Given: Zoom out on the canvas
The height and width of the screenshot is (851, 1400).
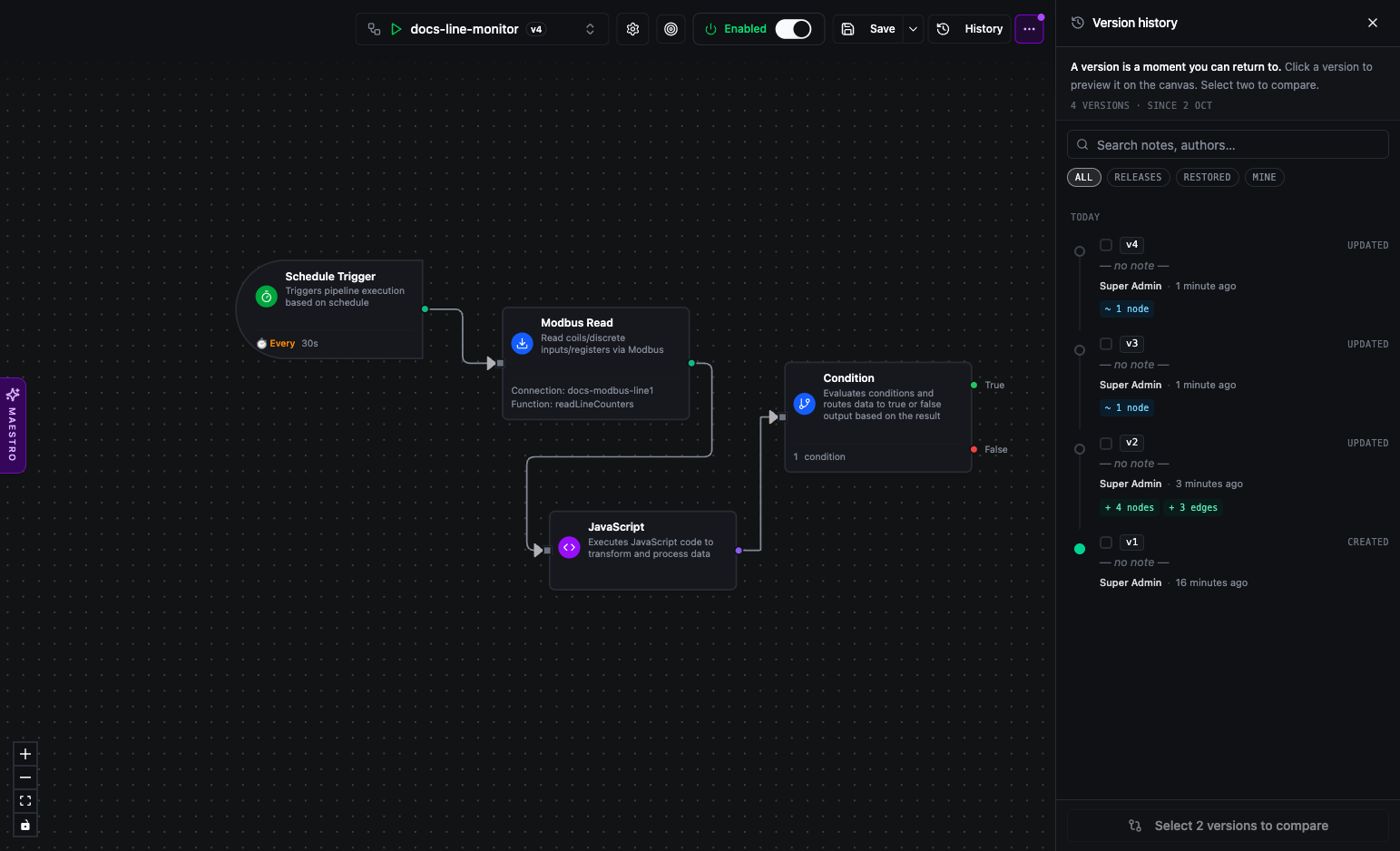Looking at the screenshot, I should (25, 778).
